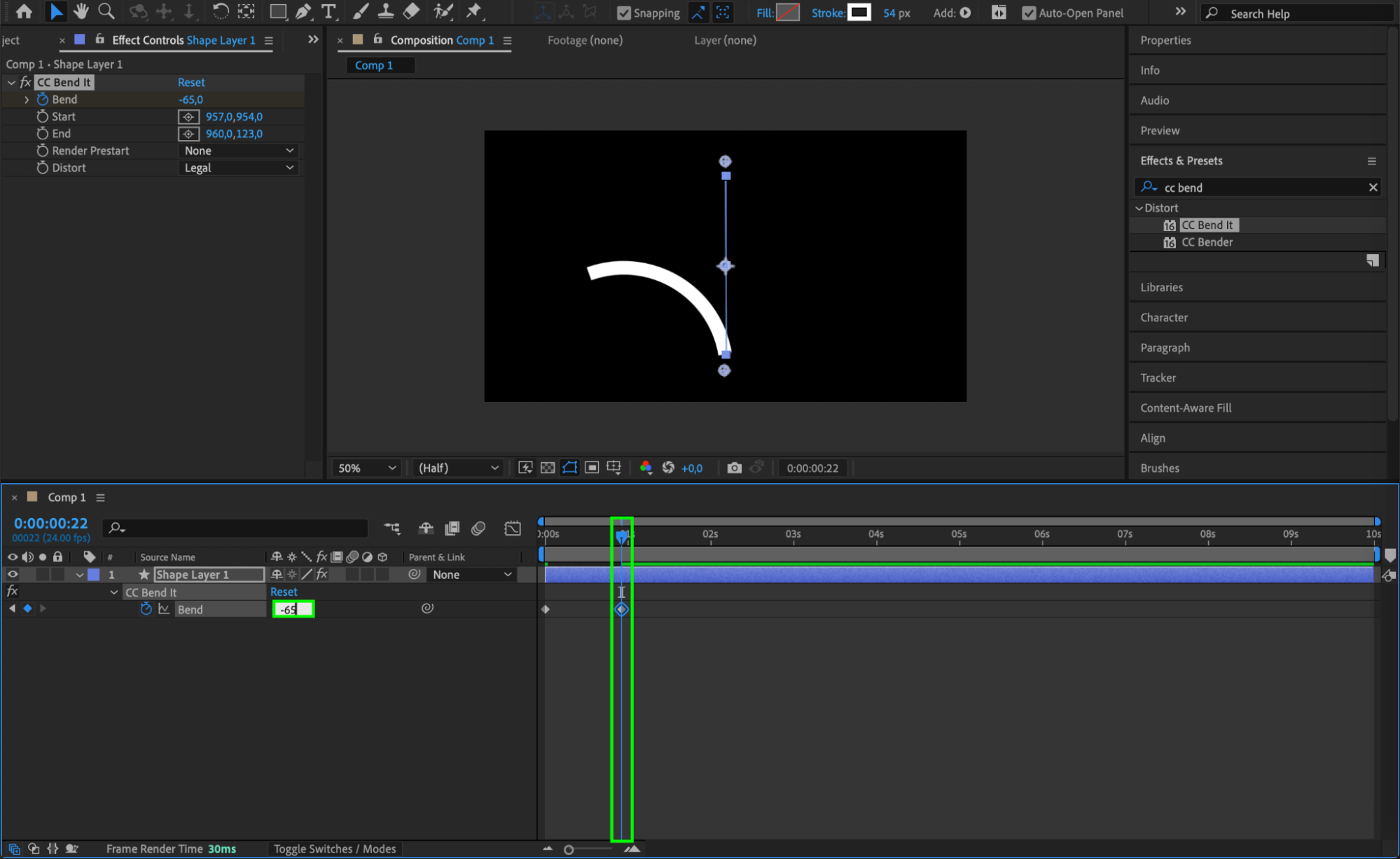Click the snapshot camera icon in viewer
This screenshot has height=859, width=1400.
(x=734, y=468)
